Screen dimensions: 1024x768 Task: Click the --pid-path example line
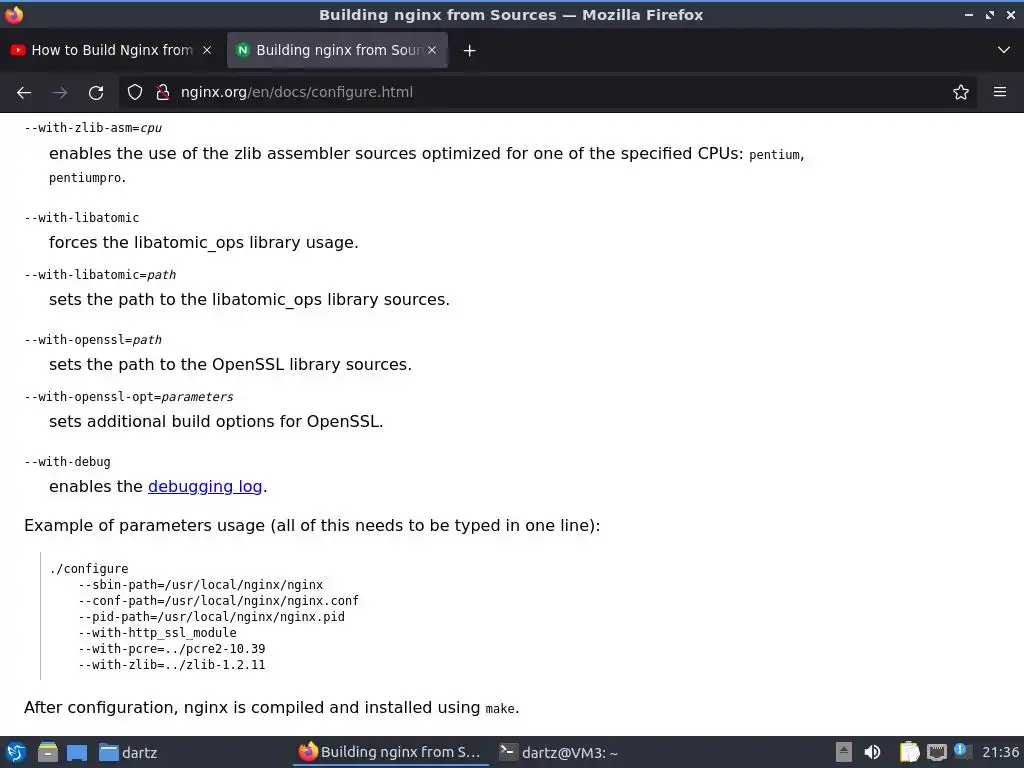(212, 617)
